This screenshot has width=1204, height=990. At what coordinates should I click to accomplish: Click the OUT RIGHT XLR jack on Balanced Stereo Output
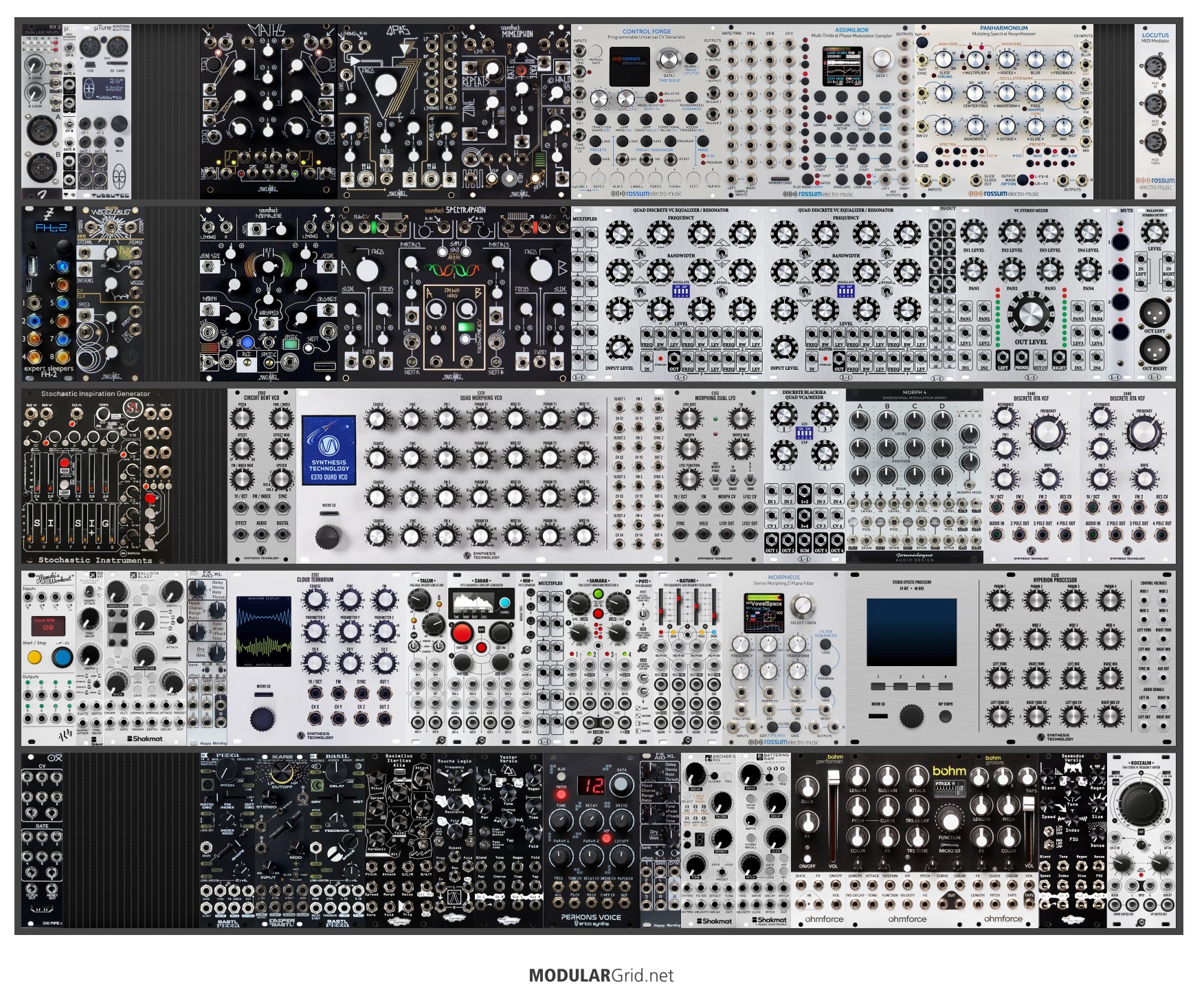(1155, 349)
